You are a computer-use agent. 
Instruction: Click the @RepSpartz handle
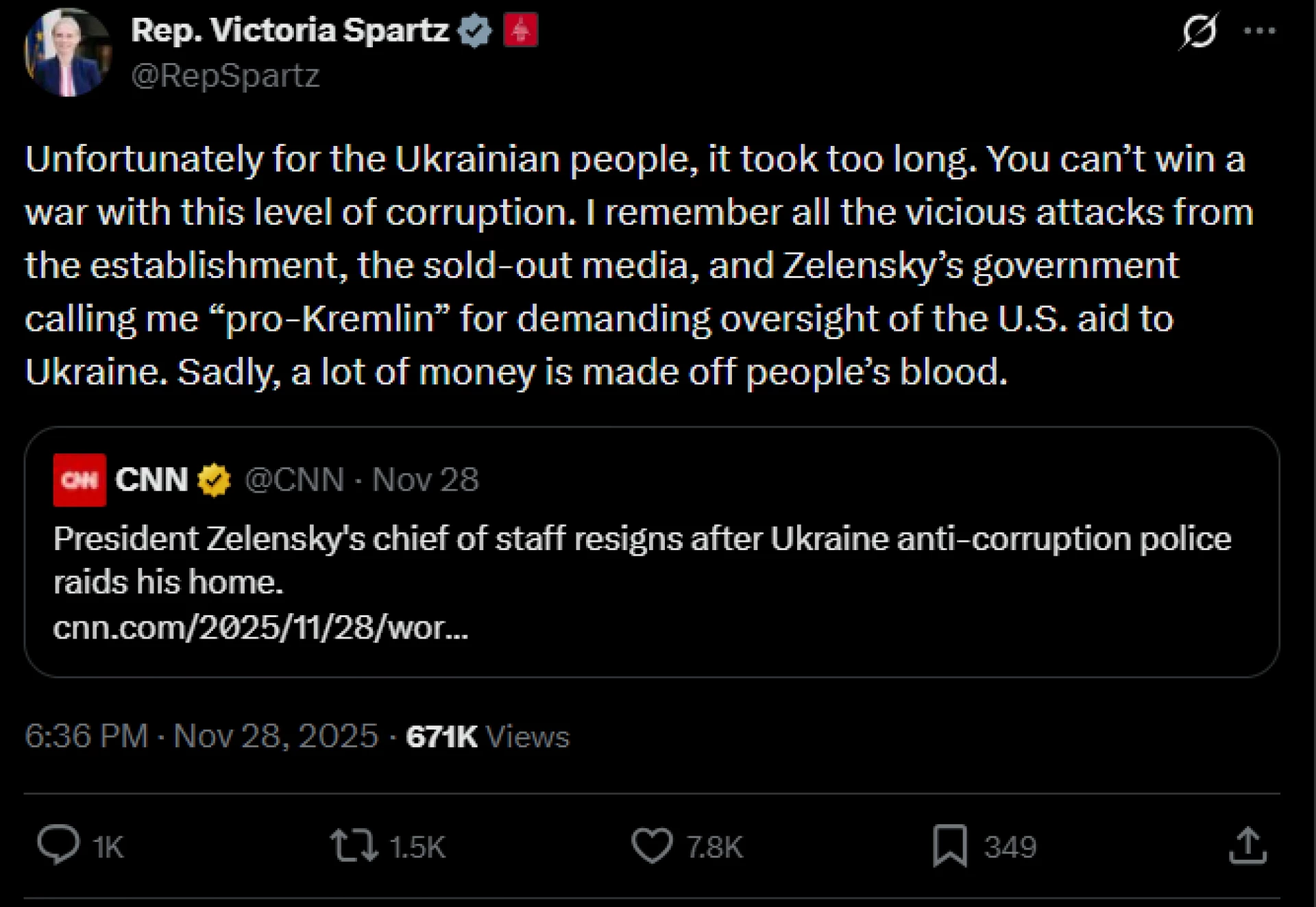(x=226, y=76)
